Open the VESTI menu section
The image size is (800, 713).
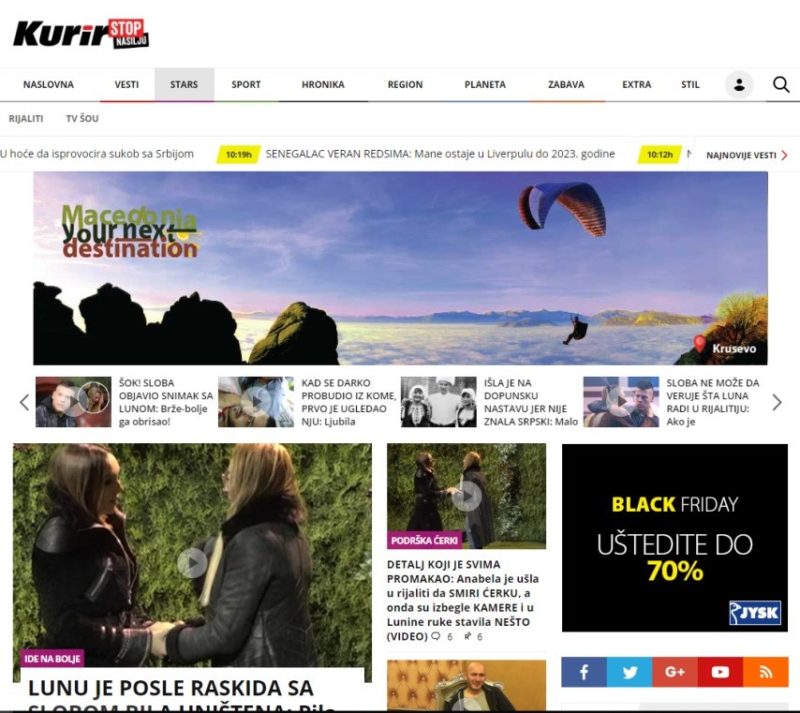tap(127, 85)
